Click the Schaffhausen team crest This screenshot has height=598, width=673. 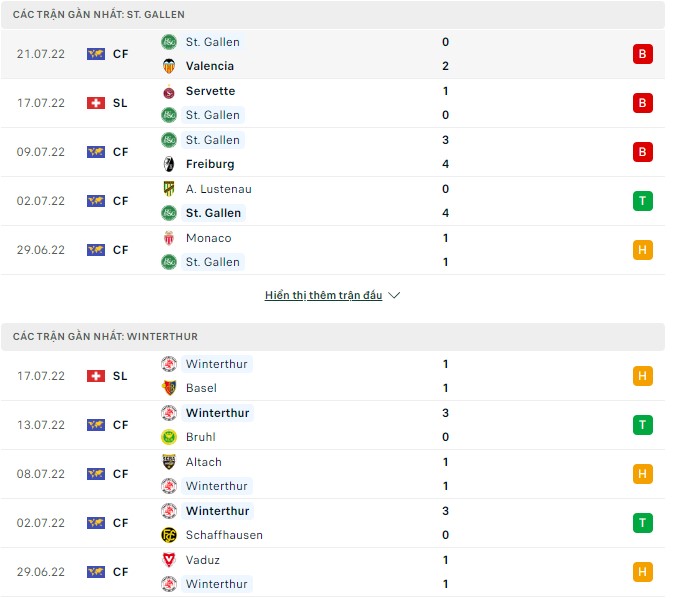coord(169,535)
